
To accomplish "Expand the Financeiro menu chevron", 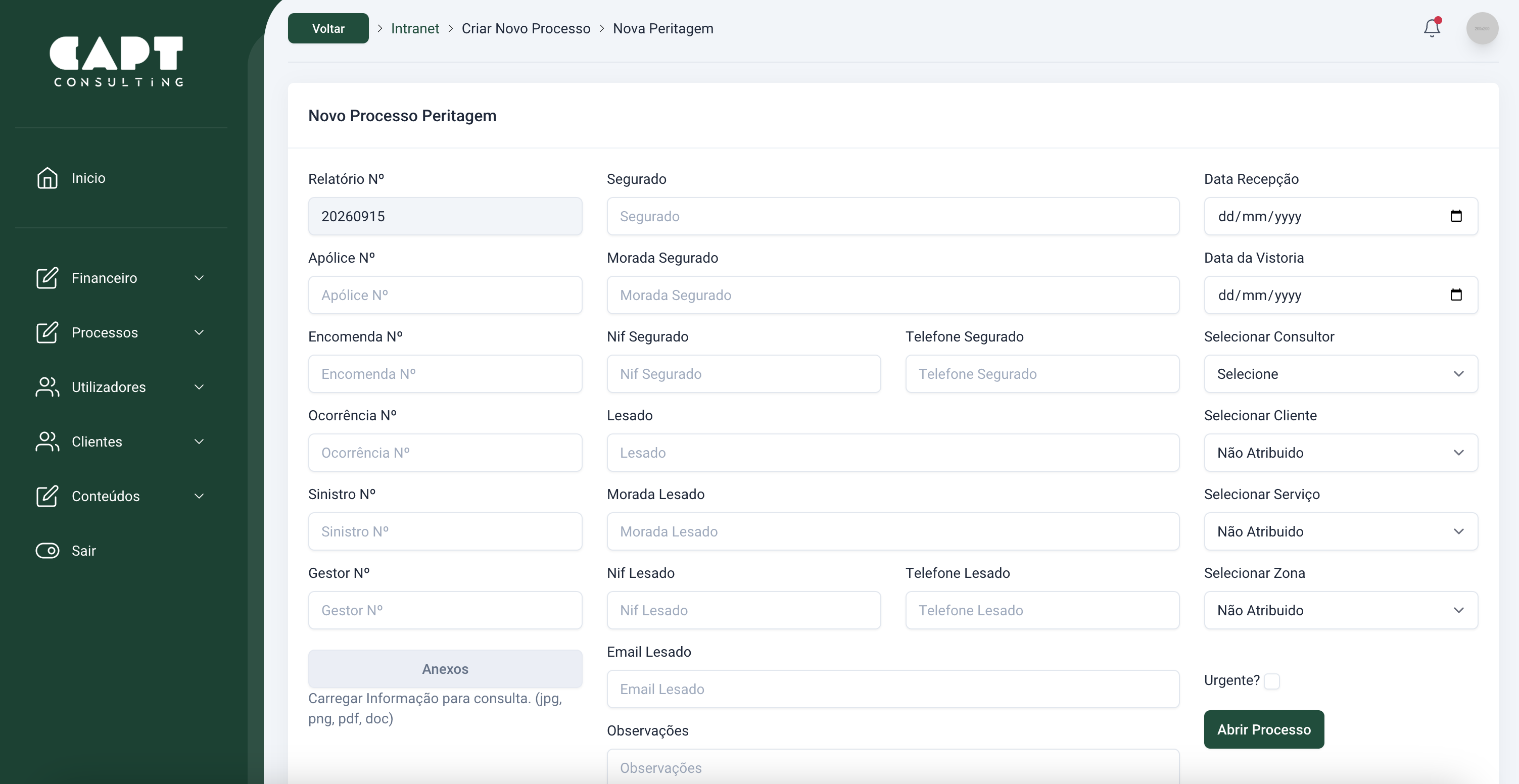I will click(199, 278).
